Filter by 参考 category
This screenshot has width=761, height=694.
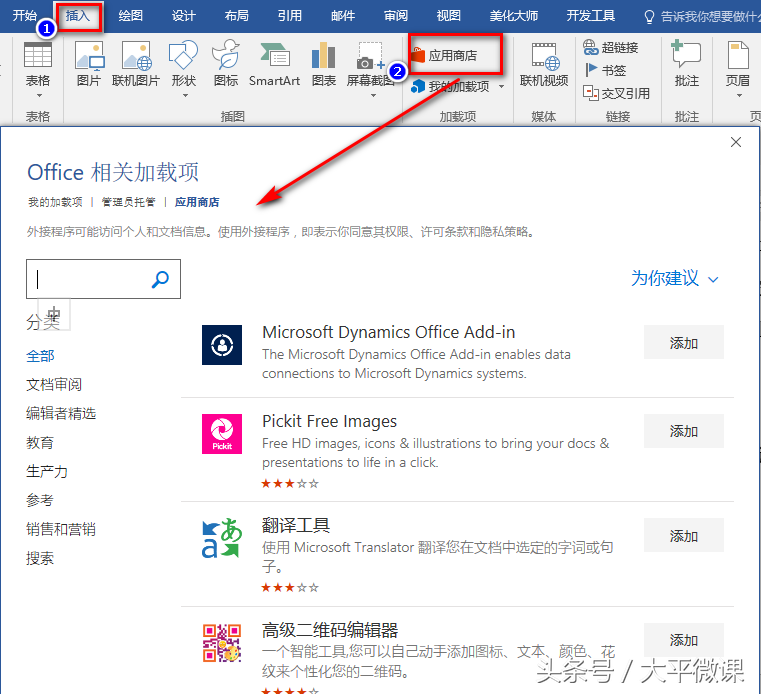[x=40, y=500]
